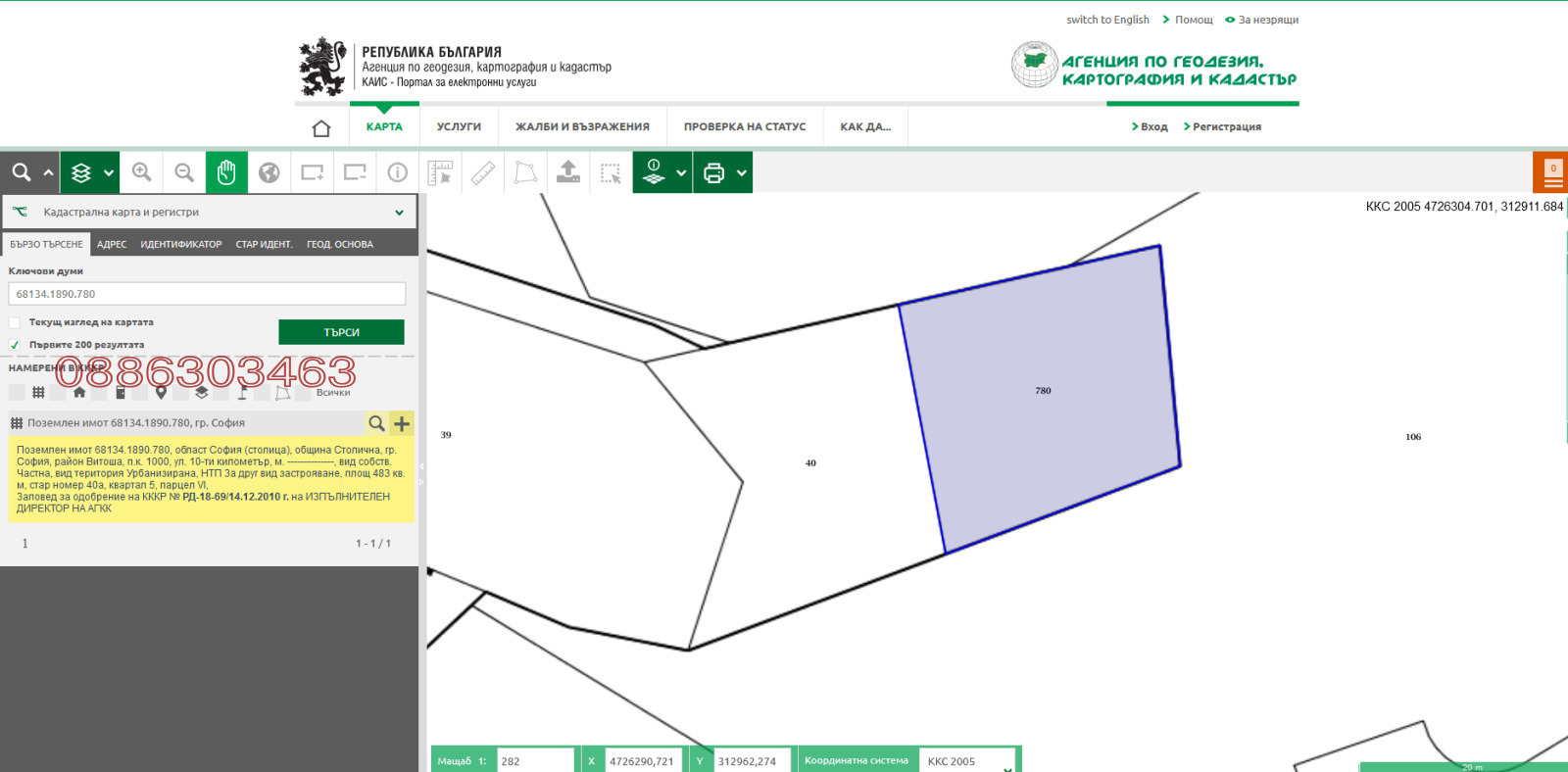Click the zoom in magnifier tool
This screenshot has width=1568, height=772.
click(x=142, y=172)
